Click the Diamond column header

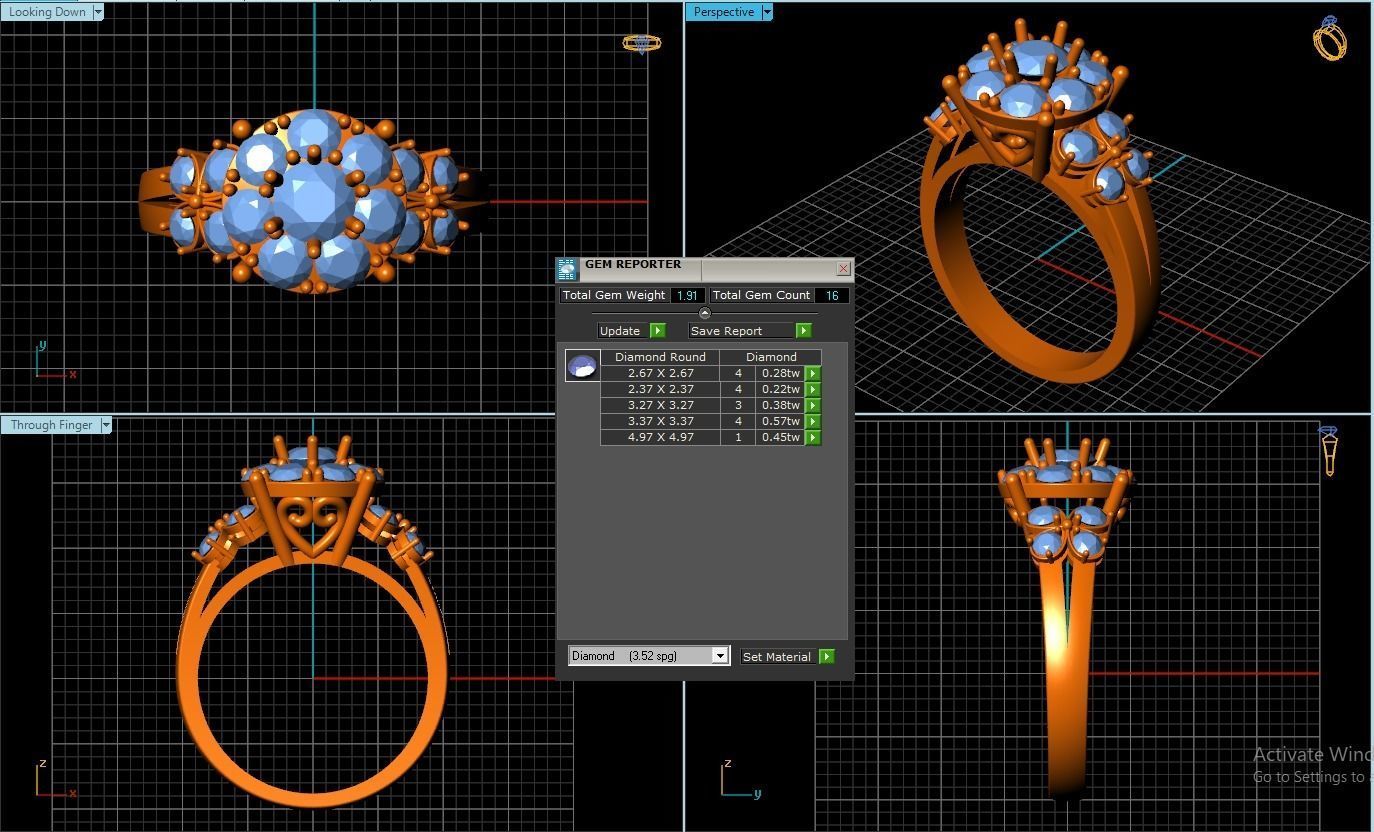(x=771, y=357)
